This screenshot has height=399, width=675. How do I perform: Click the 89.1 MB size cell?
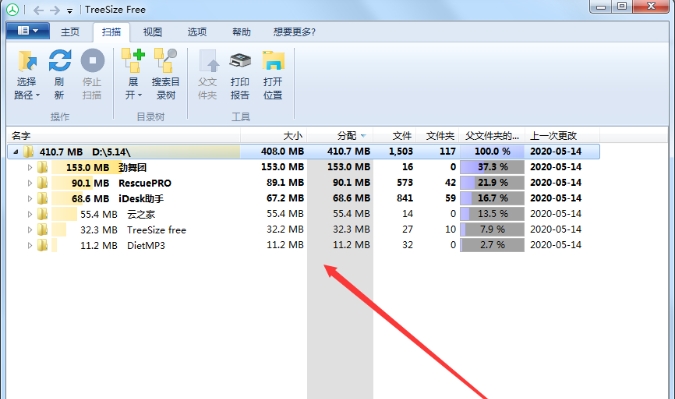(x=285, y=183)
